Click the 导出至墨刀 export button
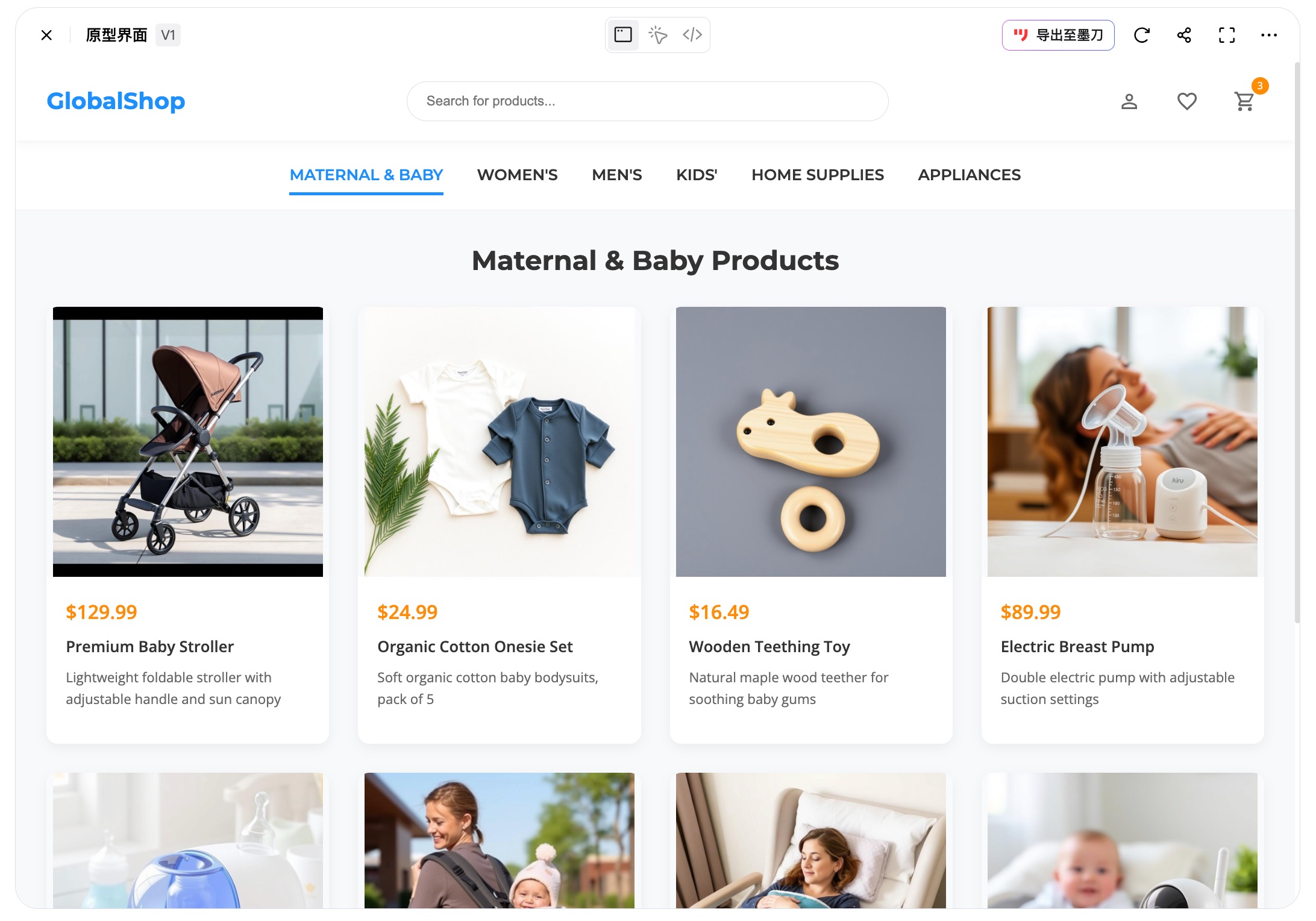 1058,35
